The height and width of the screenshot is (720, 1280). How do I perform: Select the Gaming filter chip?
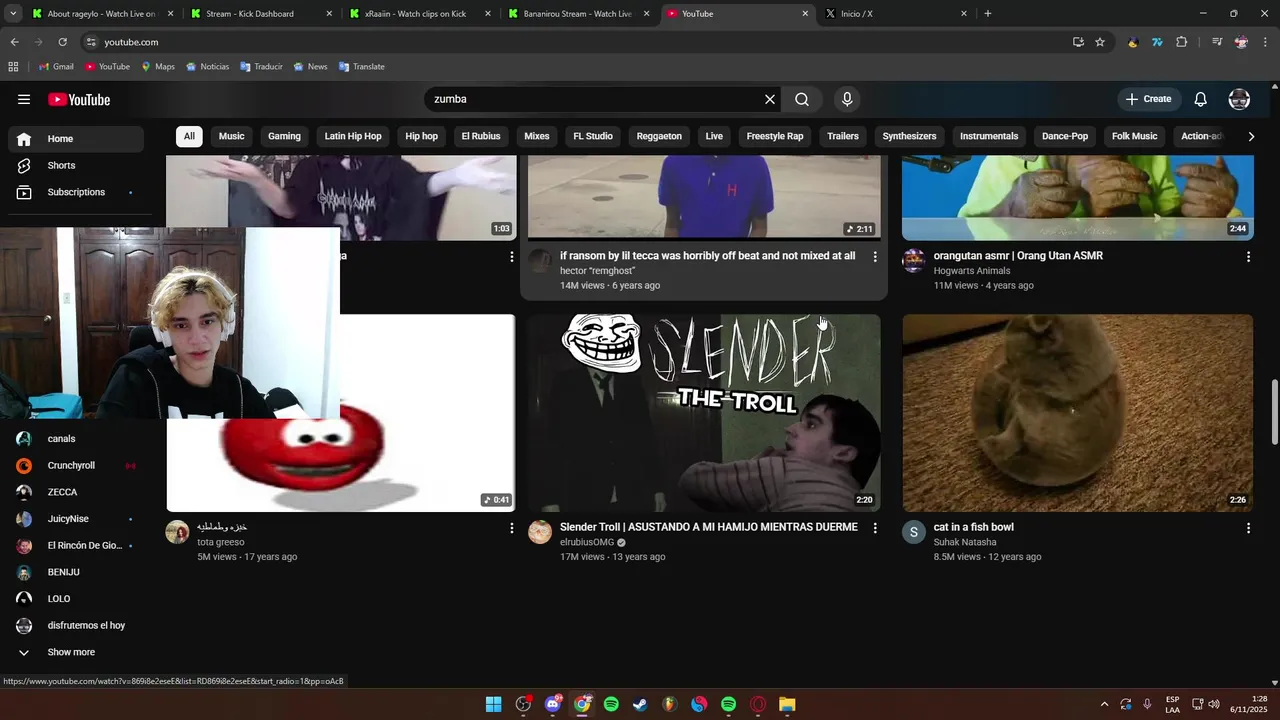click(x=284, y=136)
